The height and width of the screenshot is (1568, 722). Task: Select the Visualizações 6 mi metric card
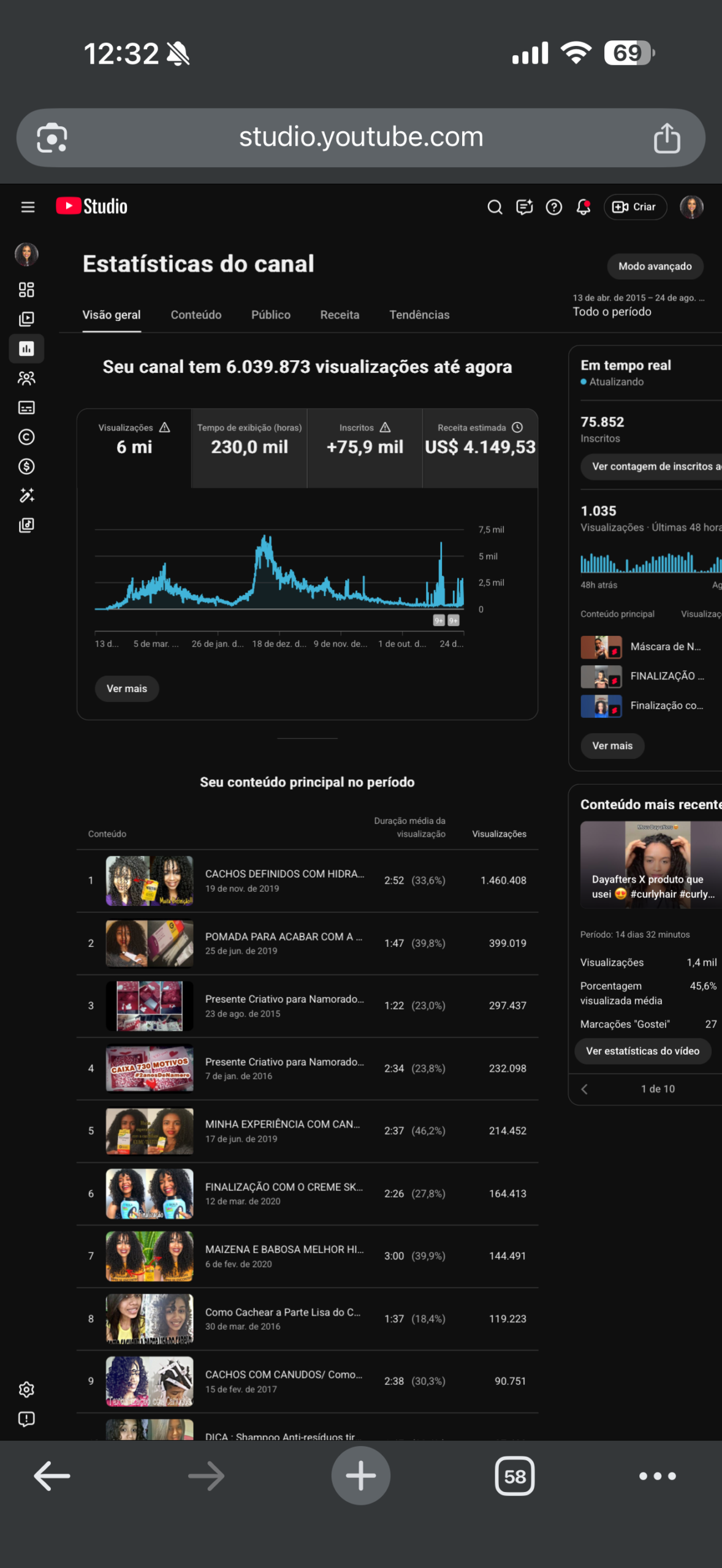tap(134, 448)
